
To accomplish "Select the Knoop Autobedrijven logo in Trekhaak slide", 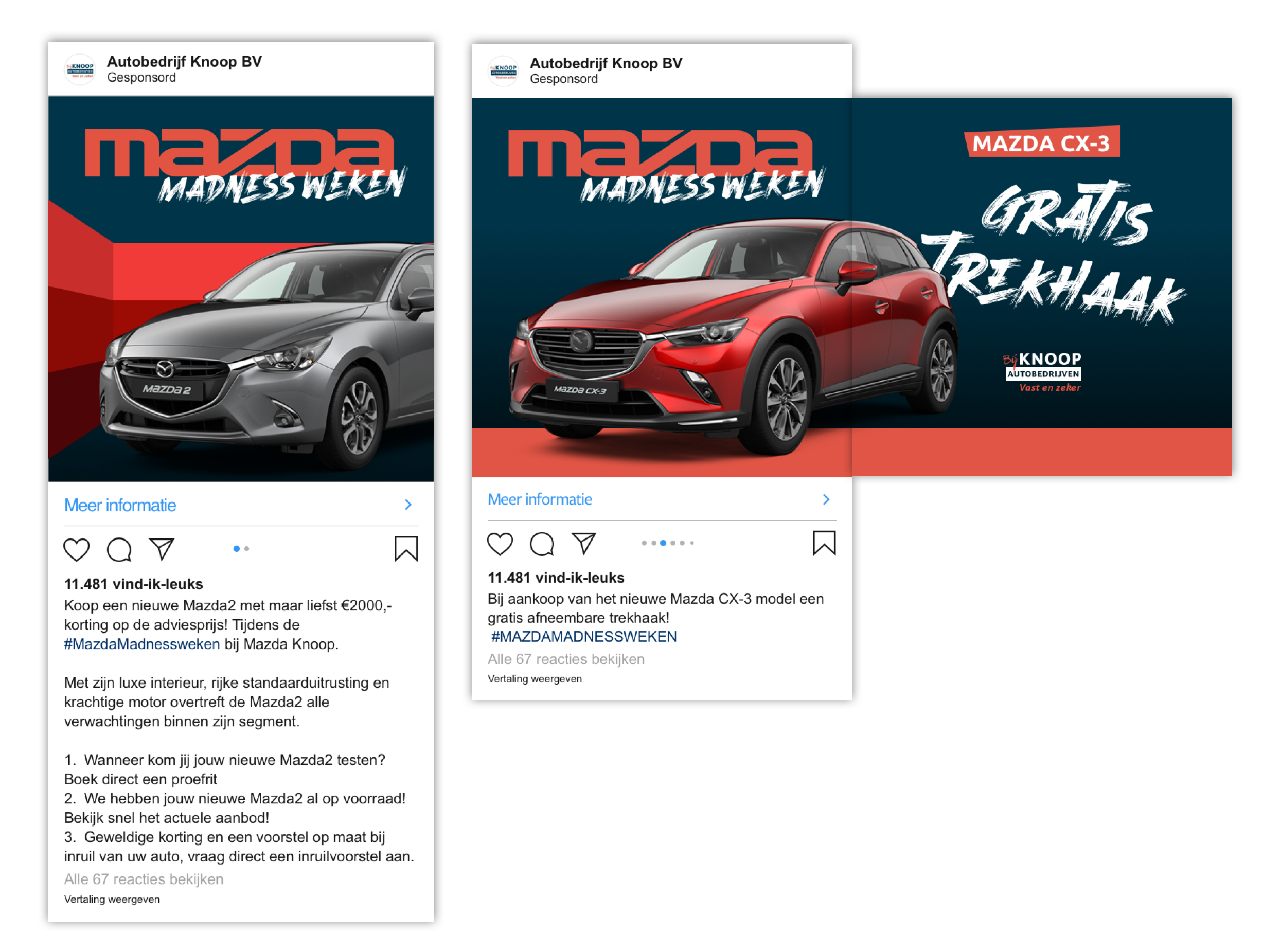I will (x=1042, y=372).
